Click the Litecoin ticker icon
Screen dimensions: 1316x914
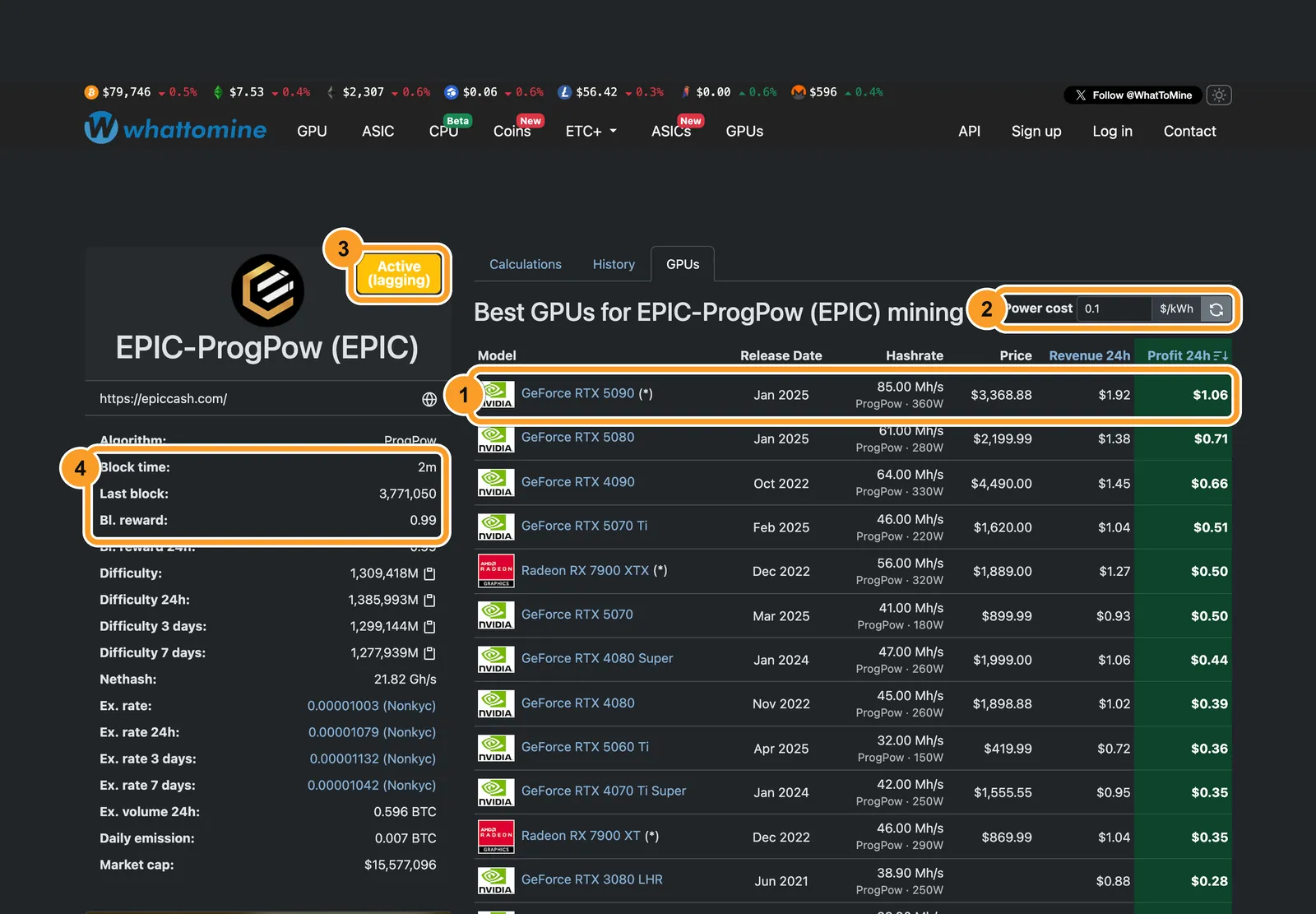(564, 92)
